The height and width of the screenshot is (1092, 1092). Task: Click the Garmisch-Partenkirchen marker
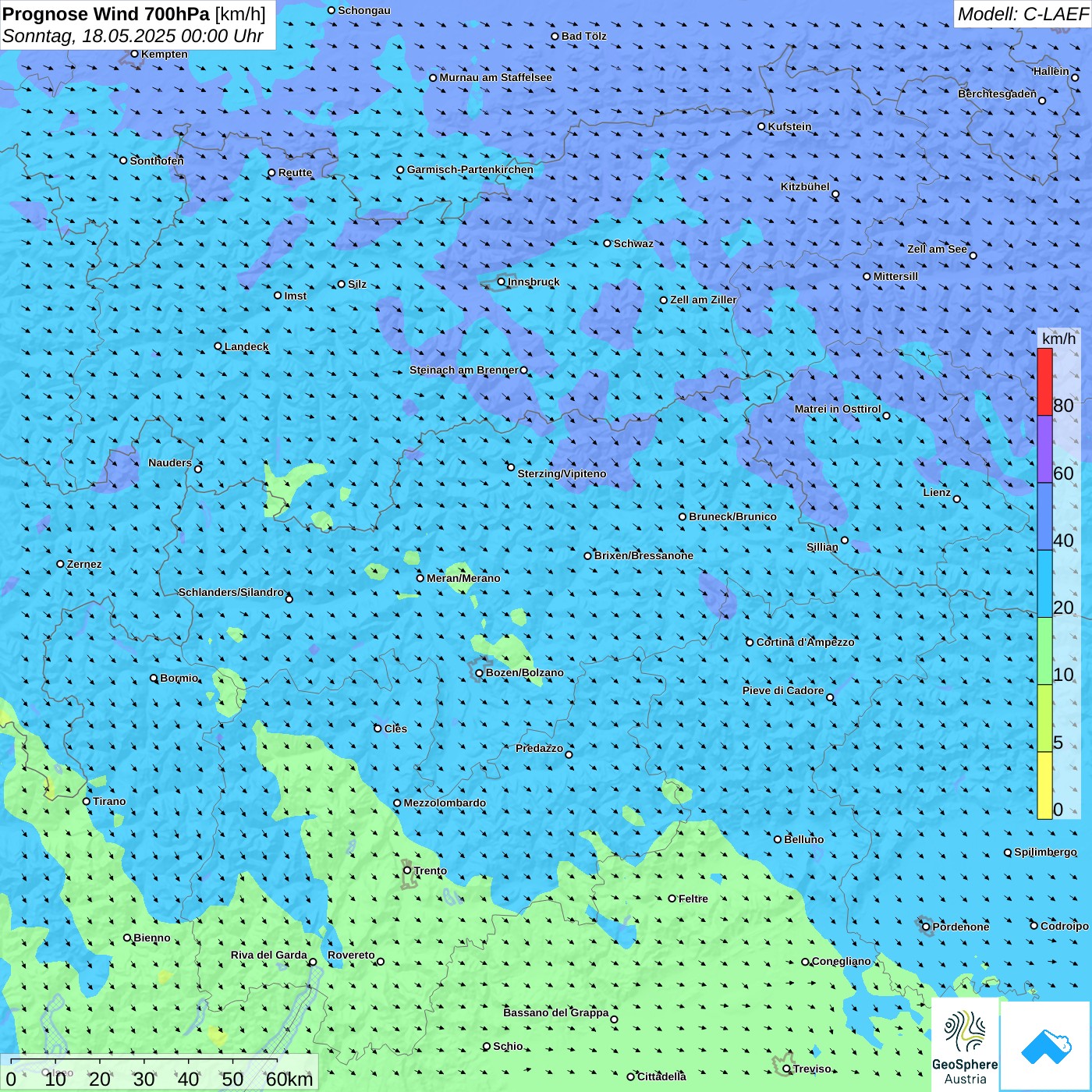400,169
